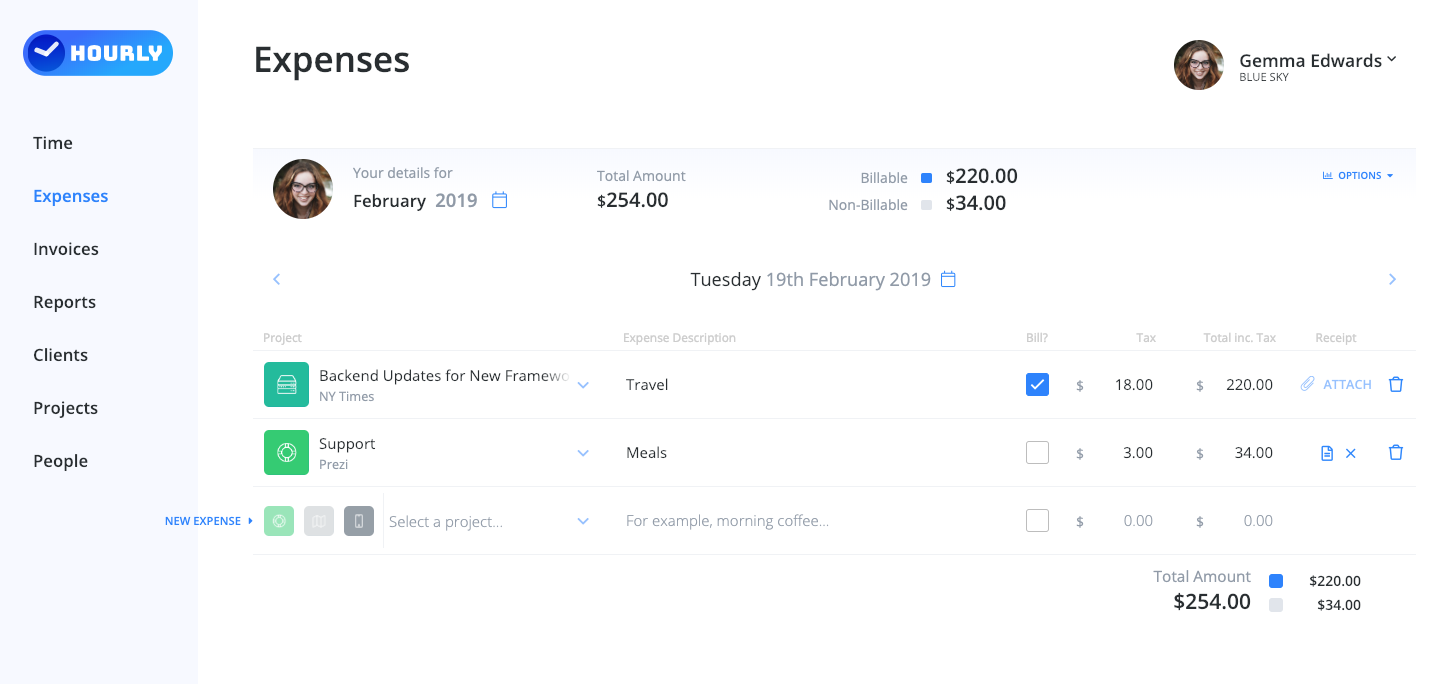Click the Receipt column header
Image resolution: width=1449 pixels, height=684 pixels.
click(x=1336, y=338)
